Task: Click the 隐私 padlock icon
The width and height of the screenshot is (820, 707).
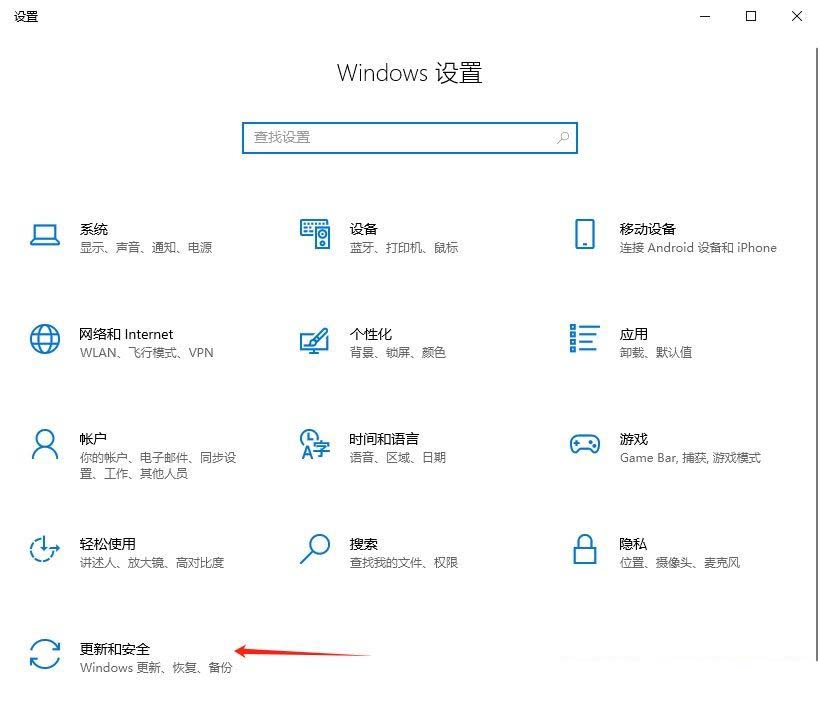Action: point(585,549)
